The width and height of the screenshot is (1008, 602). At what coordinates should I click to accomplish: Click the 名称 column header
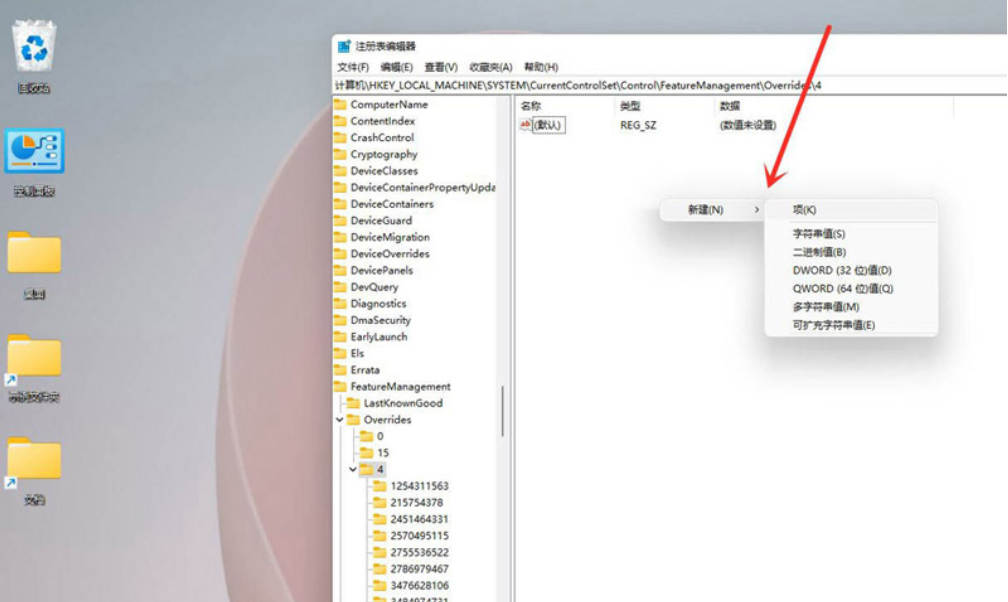[531, 106]
